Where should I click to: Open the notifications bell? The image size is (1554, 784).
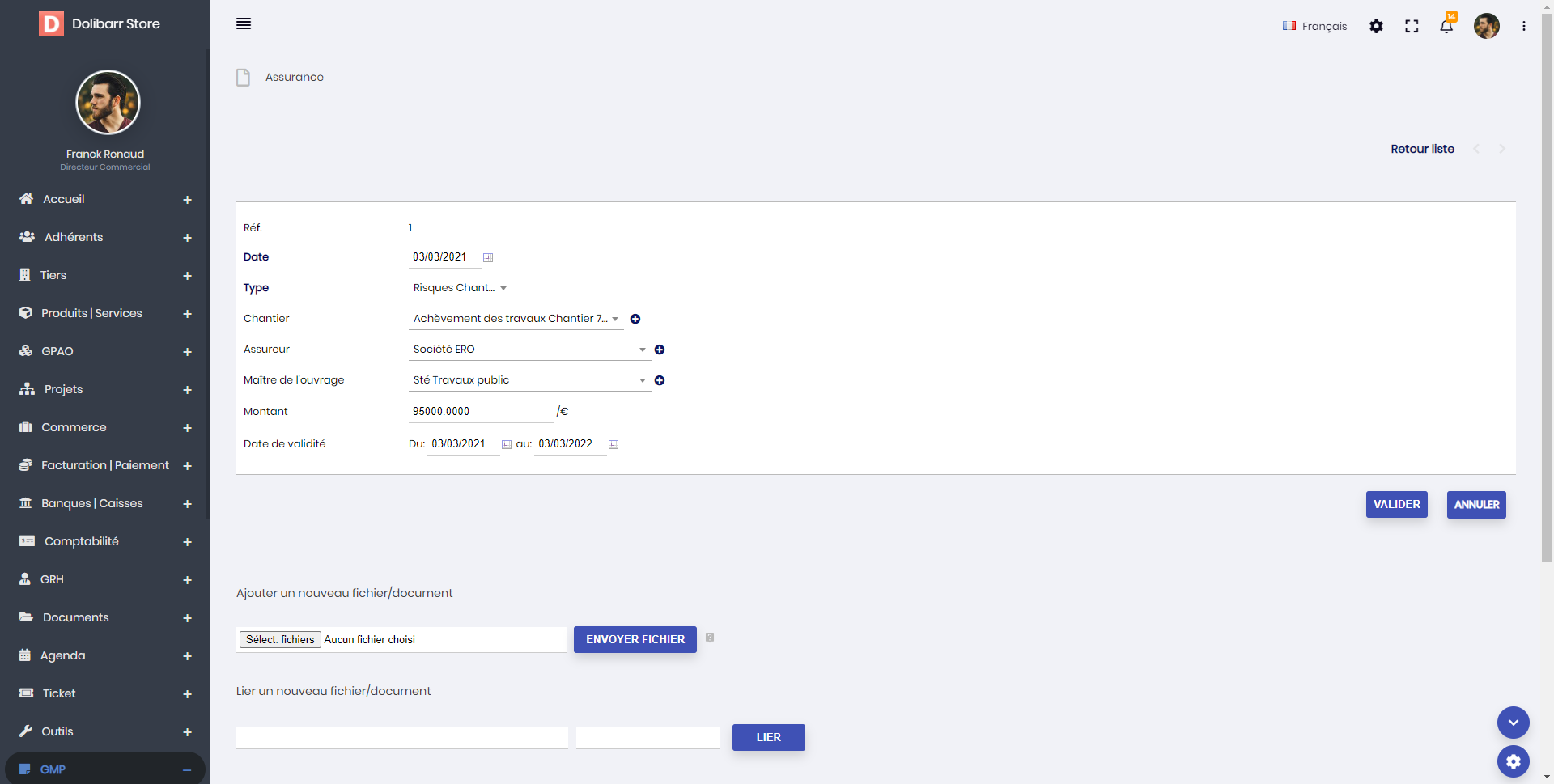[x=1446, y=26]
